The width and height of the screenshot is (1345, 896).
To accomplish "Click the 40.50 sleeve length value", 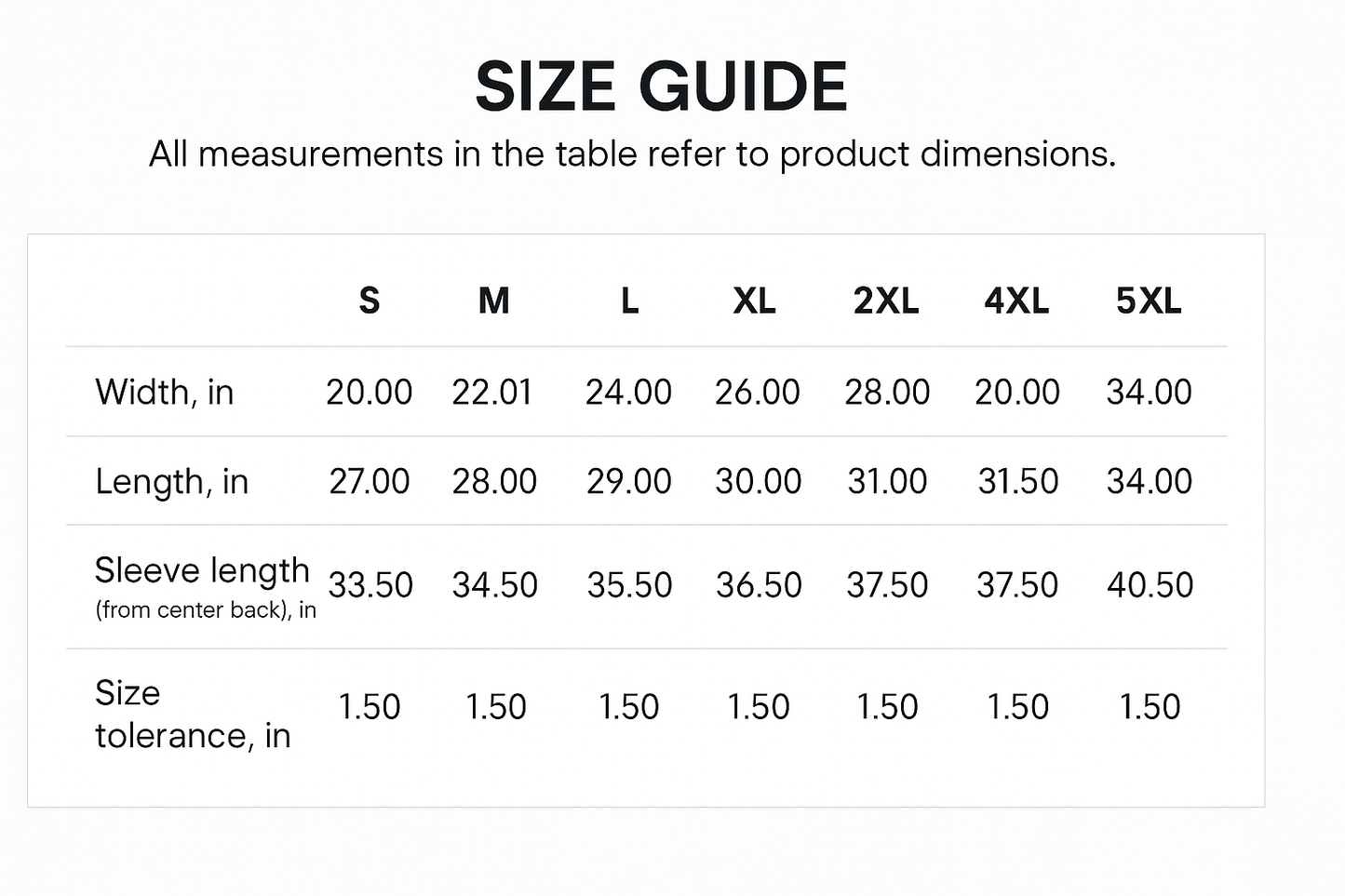I will pos(1150,585).
